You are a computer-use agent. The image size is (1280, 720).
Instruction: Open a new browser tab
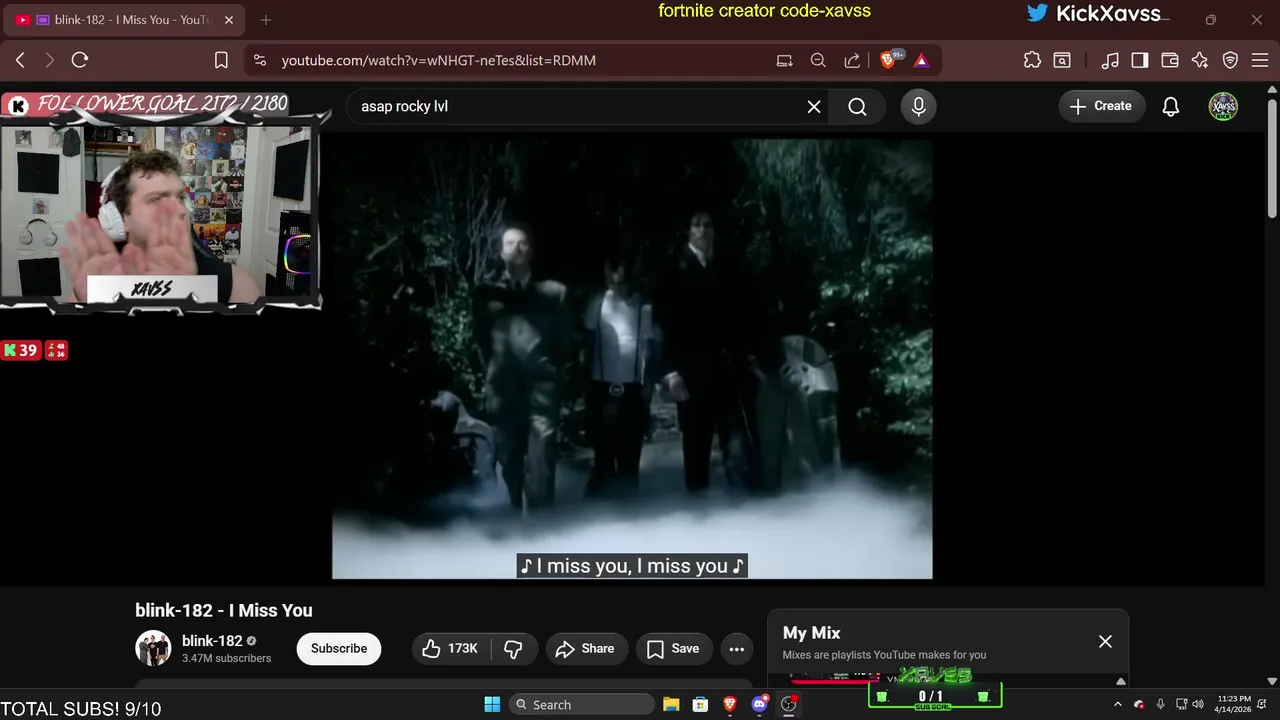(x=265, y=20)
